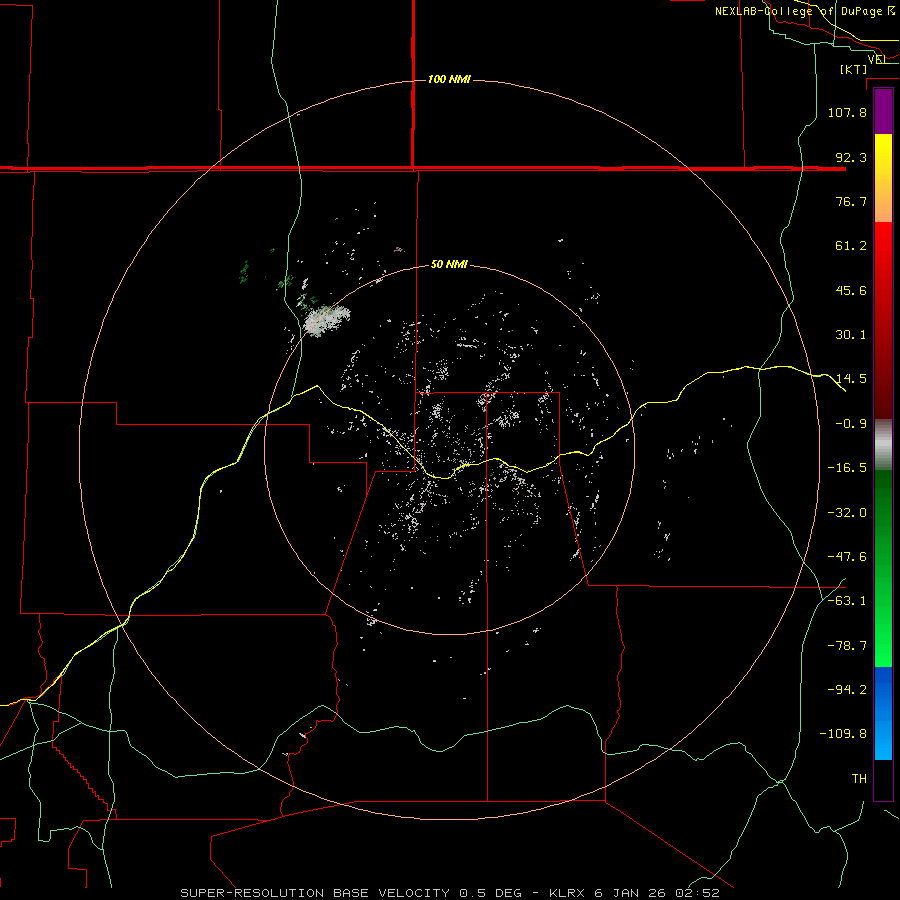The height and width of the screenshot is (900, 900).
Task: Select the 30.1 scale value
Action: pos(851,335)
